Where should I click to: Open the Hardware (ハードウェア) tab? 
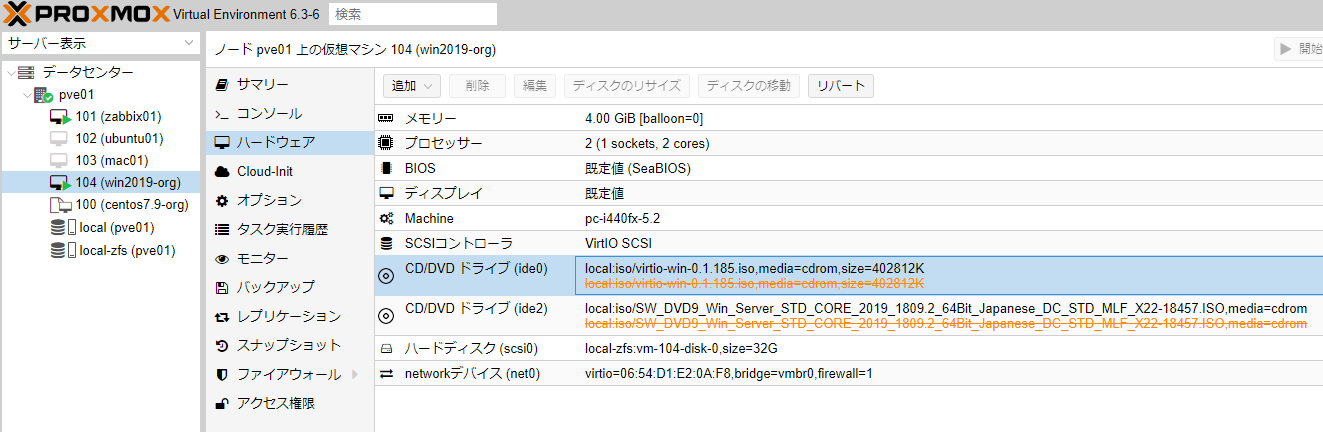click(x=290, y=143)
